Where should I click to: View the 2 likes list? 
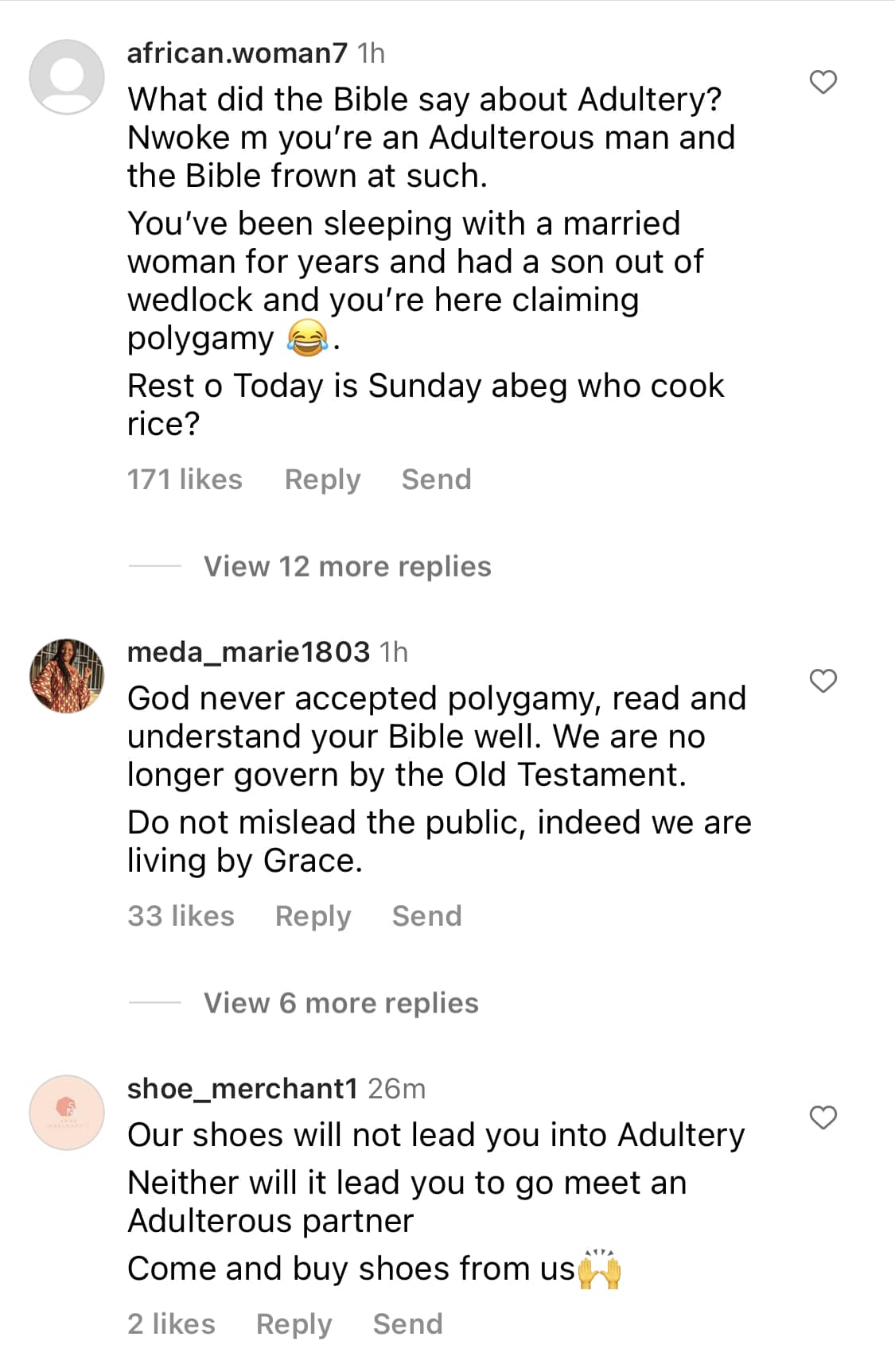(171, 1324)
